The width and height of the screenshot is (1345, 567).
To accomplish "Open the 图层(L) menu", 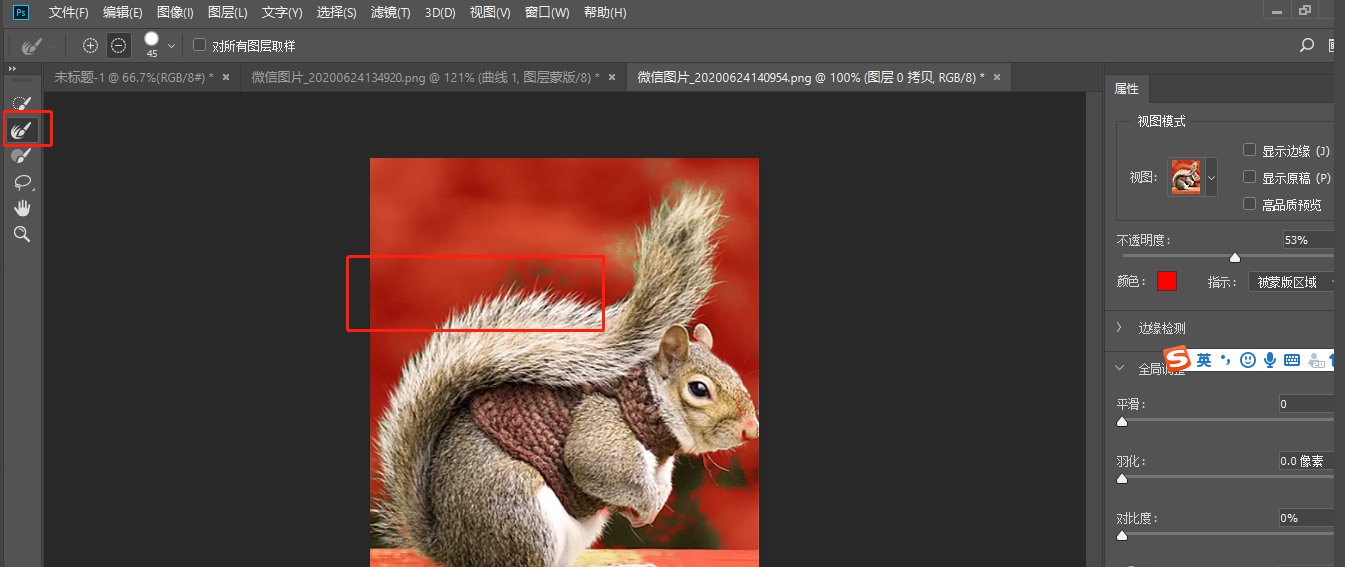I will coord(227,13).
